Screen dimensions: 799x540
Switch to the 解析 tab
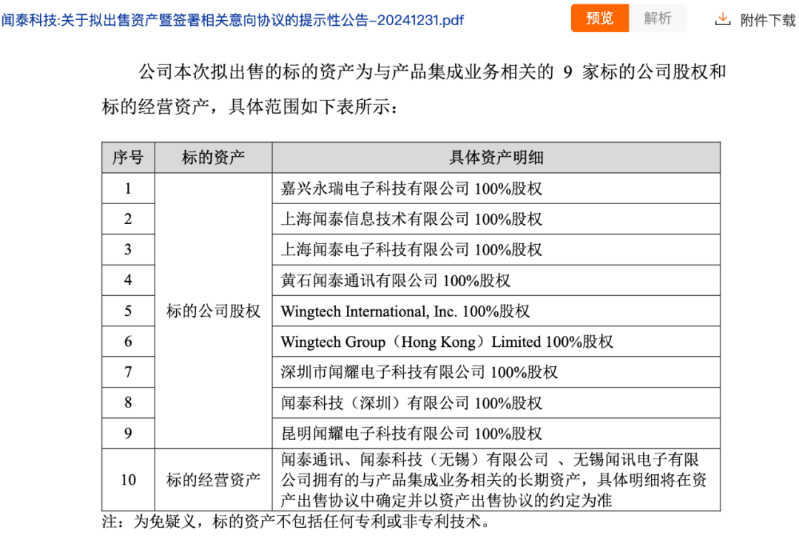pyautogui.click(x=657, y=19)
